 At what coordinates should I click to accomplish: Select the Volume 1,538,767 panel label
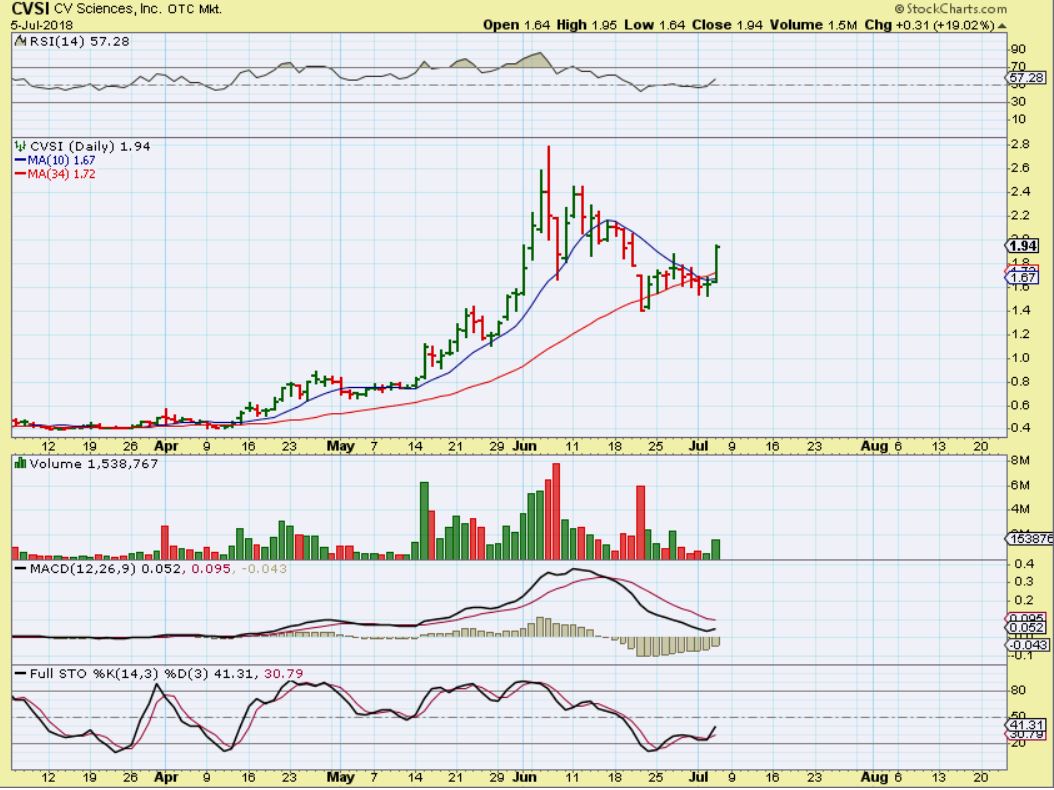click(x=94, y=464)
